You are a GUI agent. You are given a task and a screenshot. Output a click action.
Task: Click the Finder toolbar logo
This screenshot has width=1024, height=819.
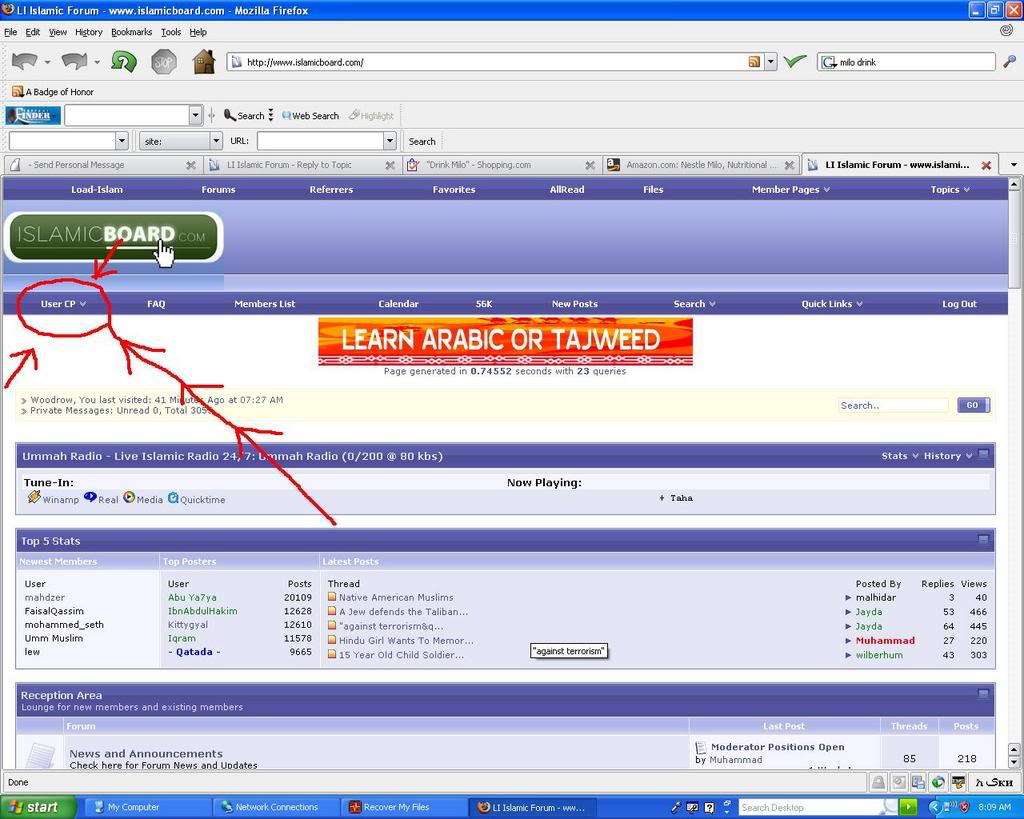(33, 116)
